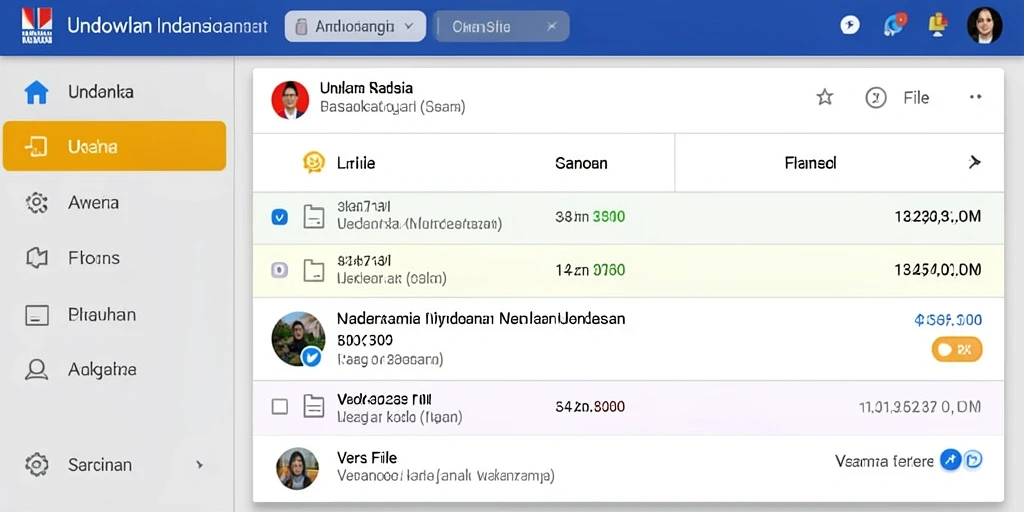Image resolution: width=1024 pixels, height=512 pixels.
Task: Close the Cnensfie tab with the X
Action: [x=552, y=27]
